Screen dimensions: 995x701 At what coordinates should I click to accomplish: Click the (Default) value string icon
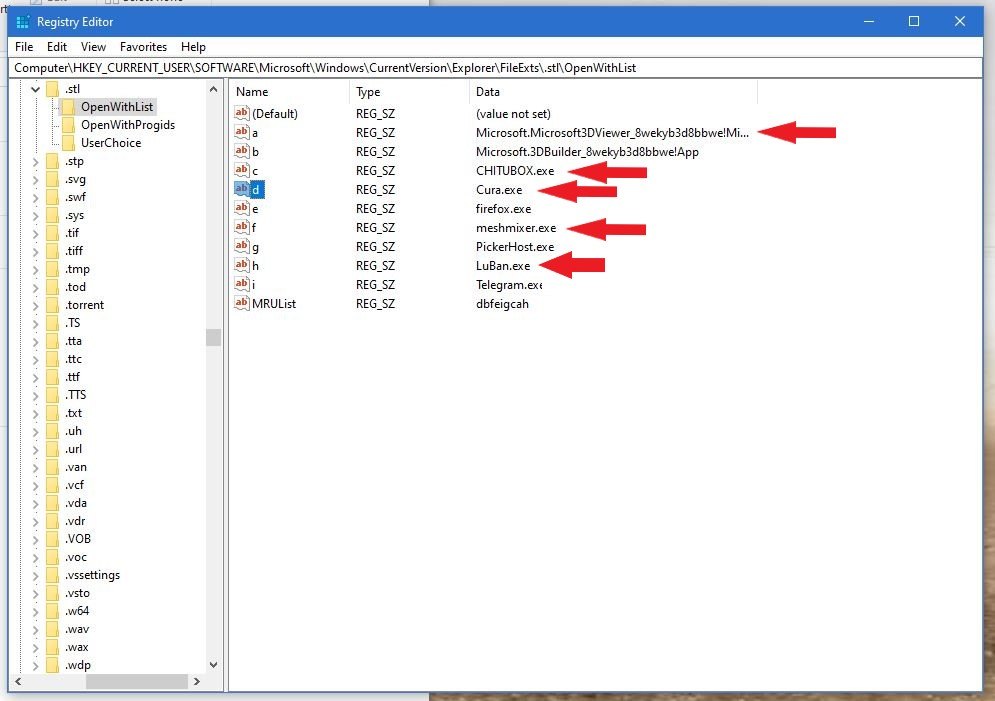click(x=242, y=114)
